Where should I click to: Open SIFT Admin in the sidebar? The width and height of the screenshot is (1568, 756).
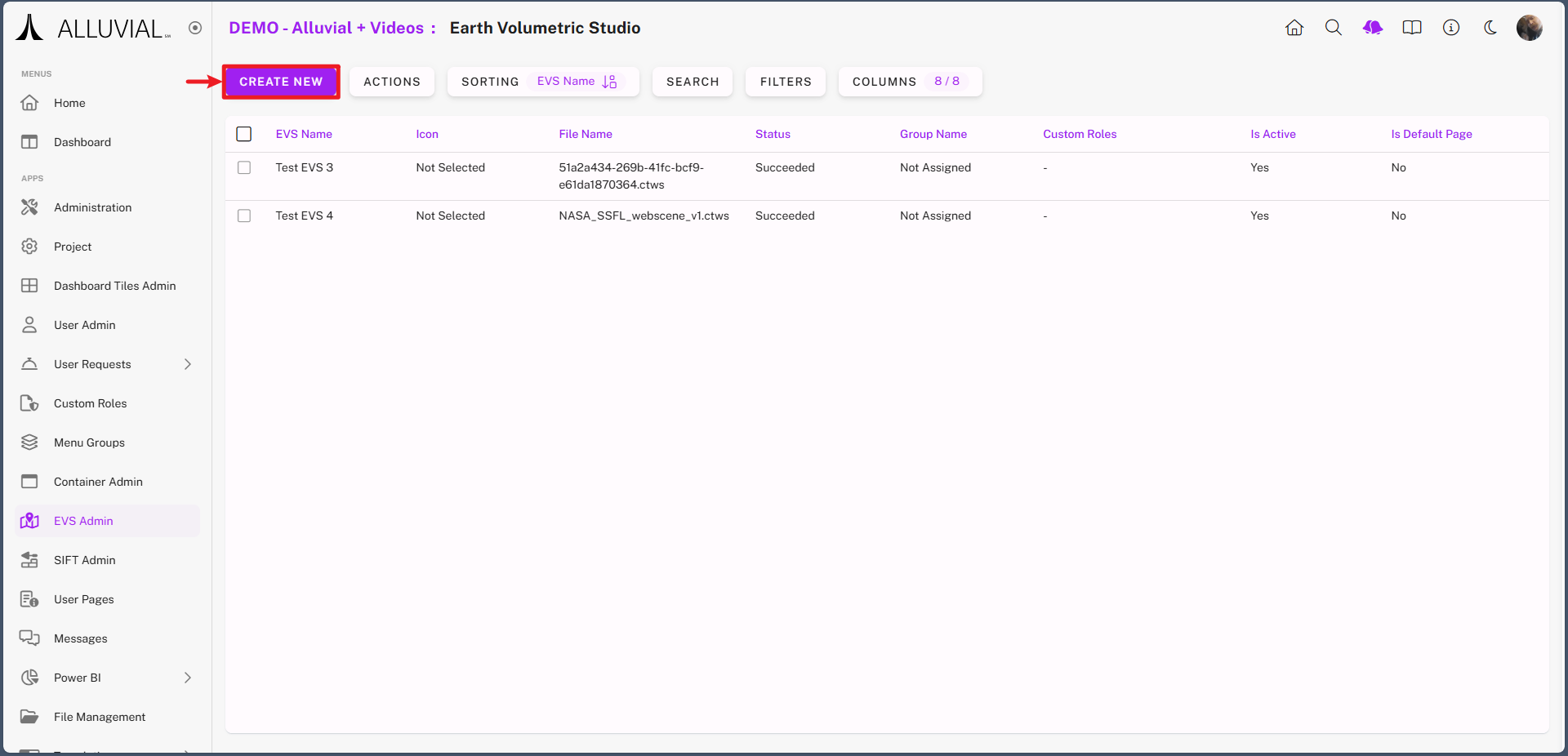pos(85,560)
